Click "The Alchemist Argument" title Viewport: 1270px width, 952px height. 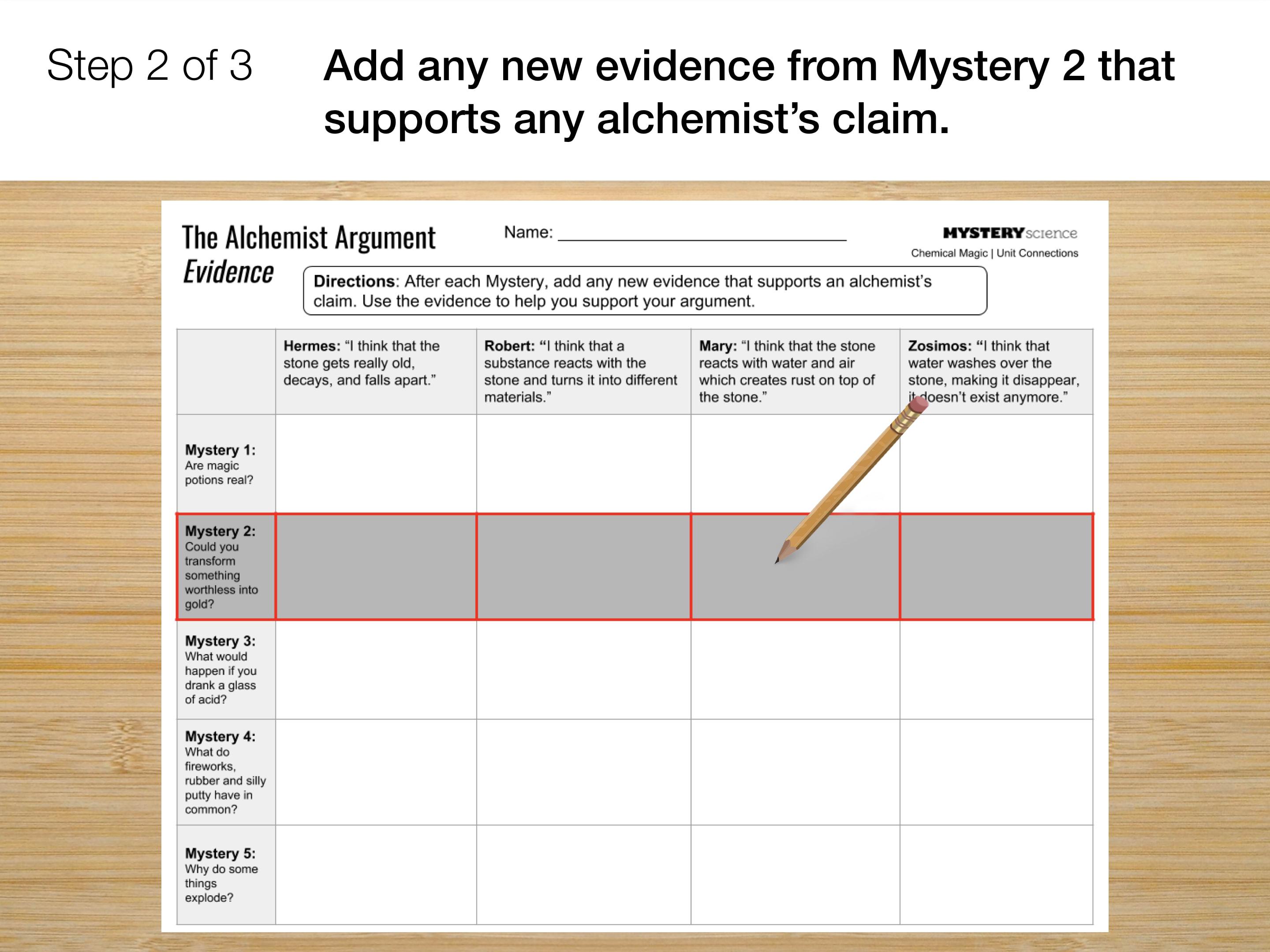[x=309, y=238]
